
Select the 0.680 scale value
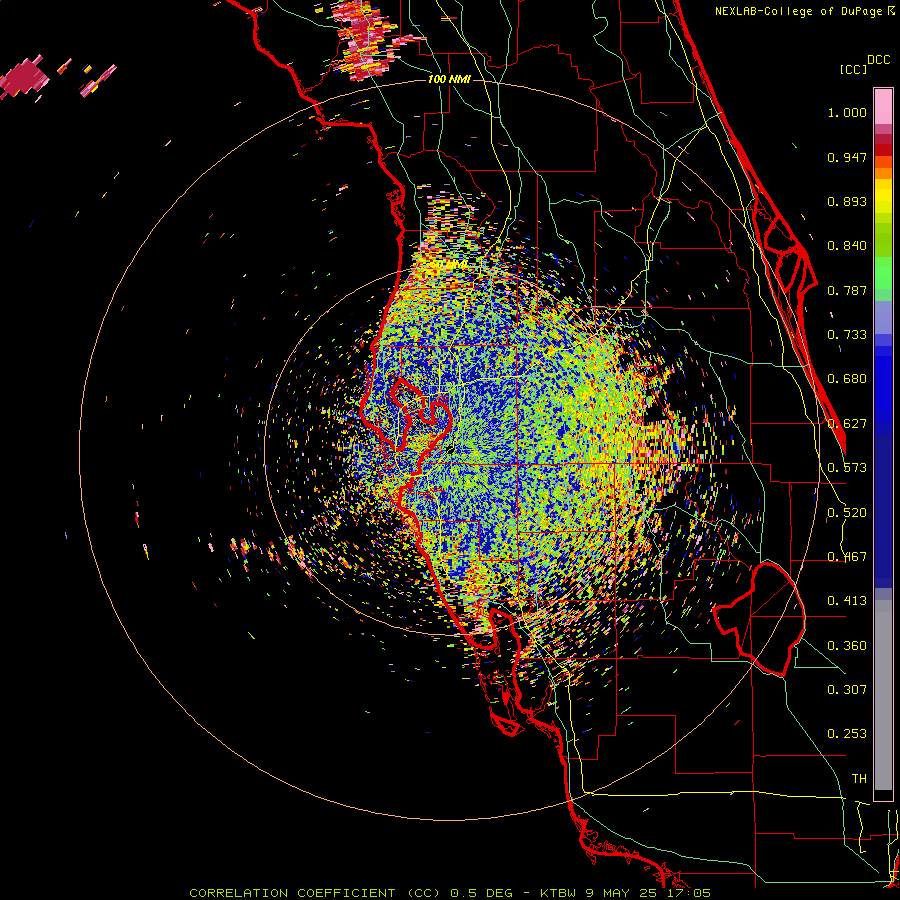847,379
